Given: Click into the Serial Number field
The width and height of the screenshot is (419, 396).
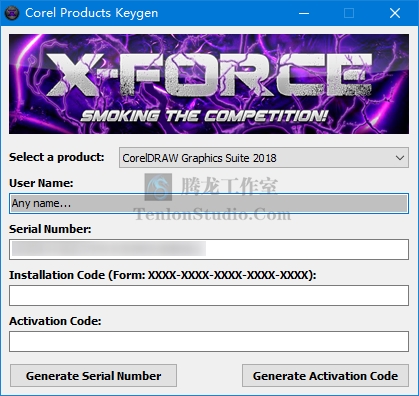Looking at the screenshot, I should tap(209, 249).
